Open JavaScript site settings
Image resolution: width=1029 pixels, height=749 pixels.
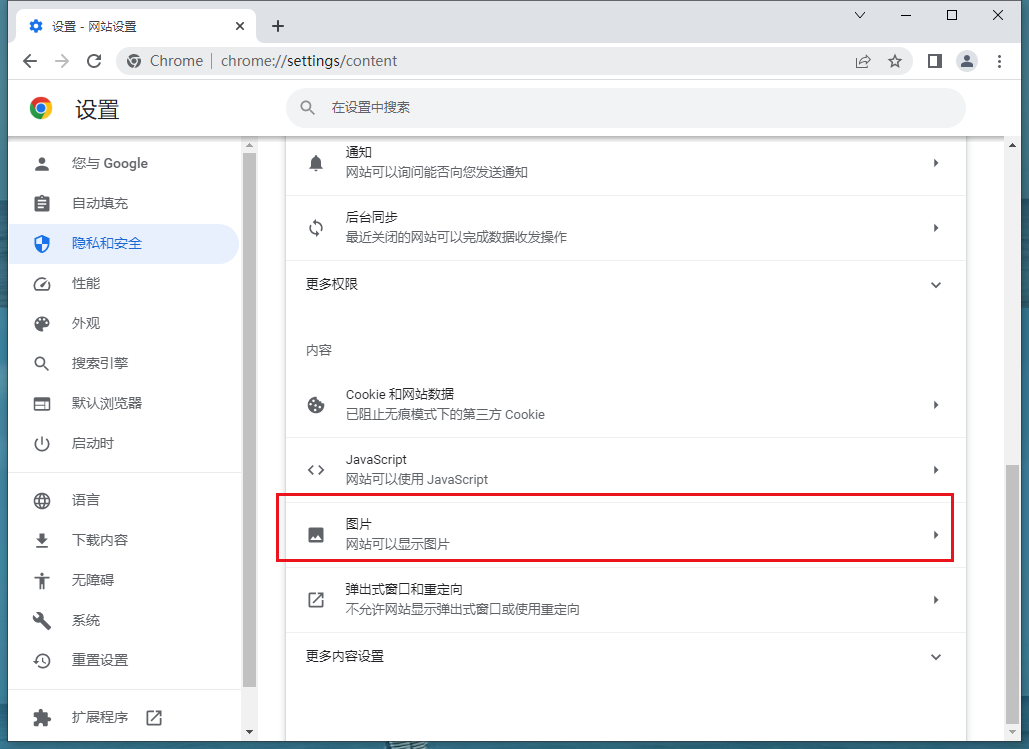625,470
